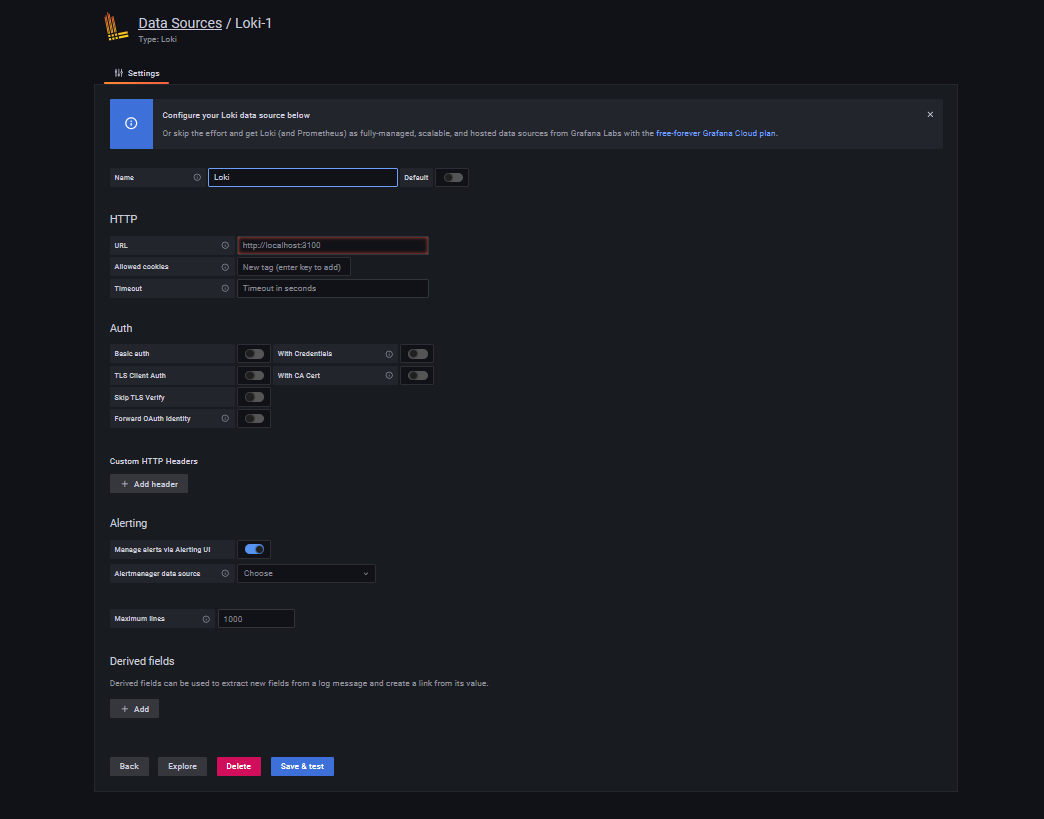Toggle Skip TLS Verify switch
Image resolution: width=1044 pixels, height=819 pixels.
coord(254,398)
